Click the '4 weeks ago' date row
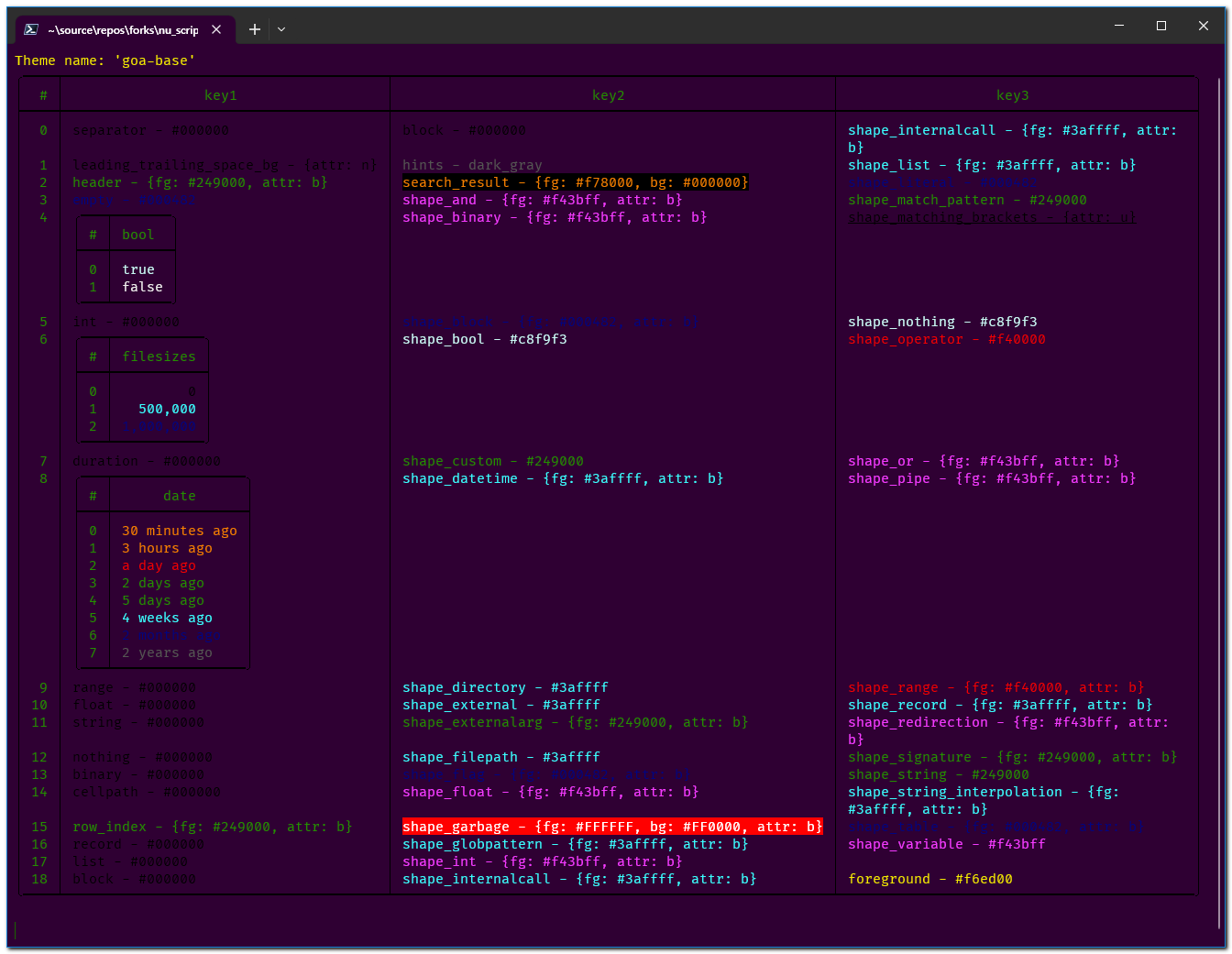The width and height of the screenshot is (1232, 954). point(167,618)
